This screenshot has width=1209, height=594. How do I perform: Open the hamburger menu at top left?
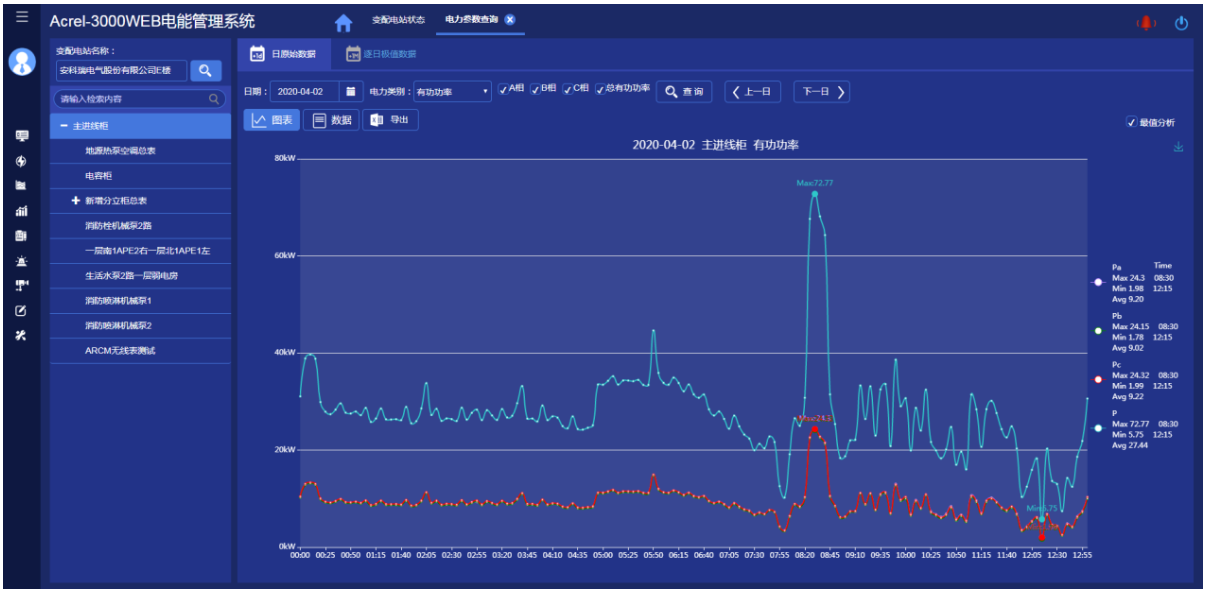pyautogui.click(x=22, y=18)
